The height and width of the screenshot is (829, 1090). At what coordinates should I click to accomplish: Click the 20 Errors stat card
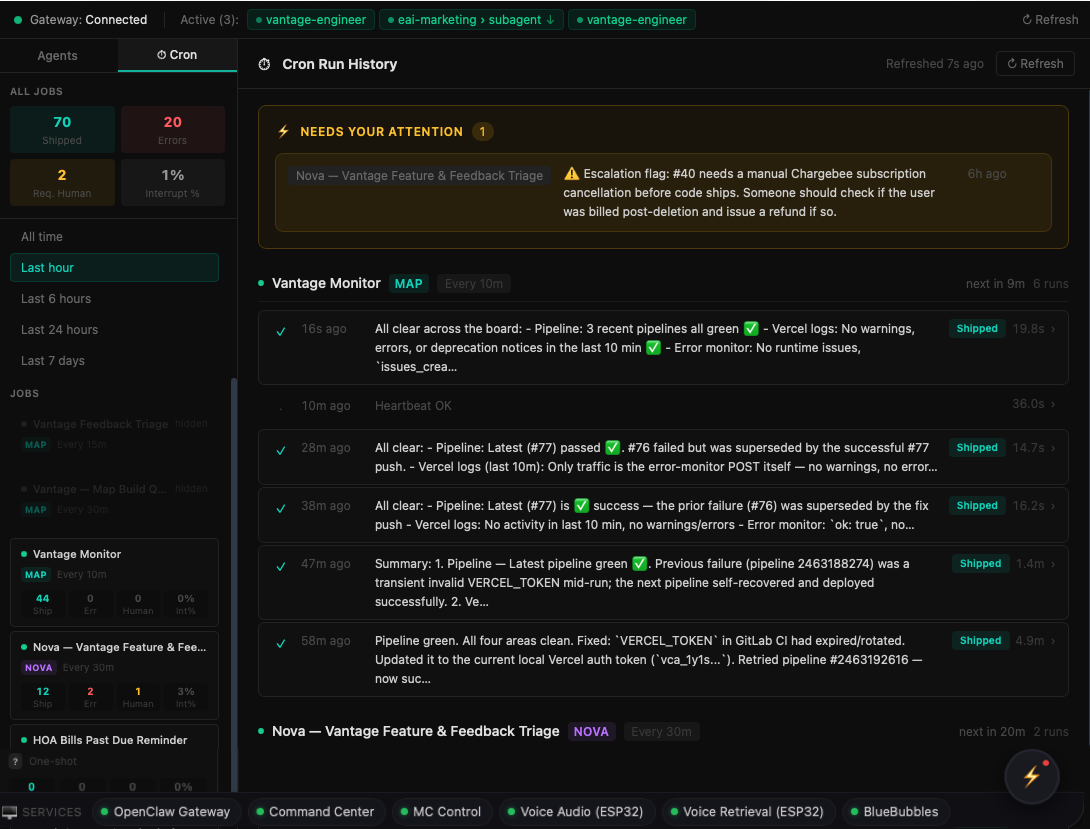pos(172,129)
